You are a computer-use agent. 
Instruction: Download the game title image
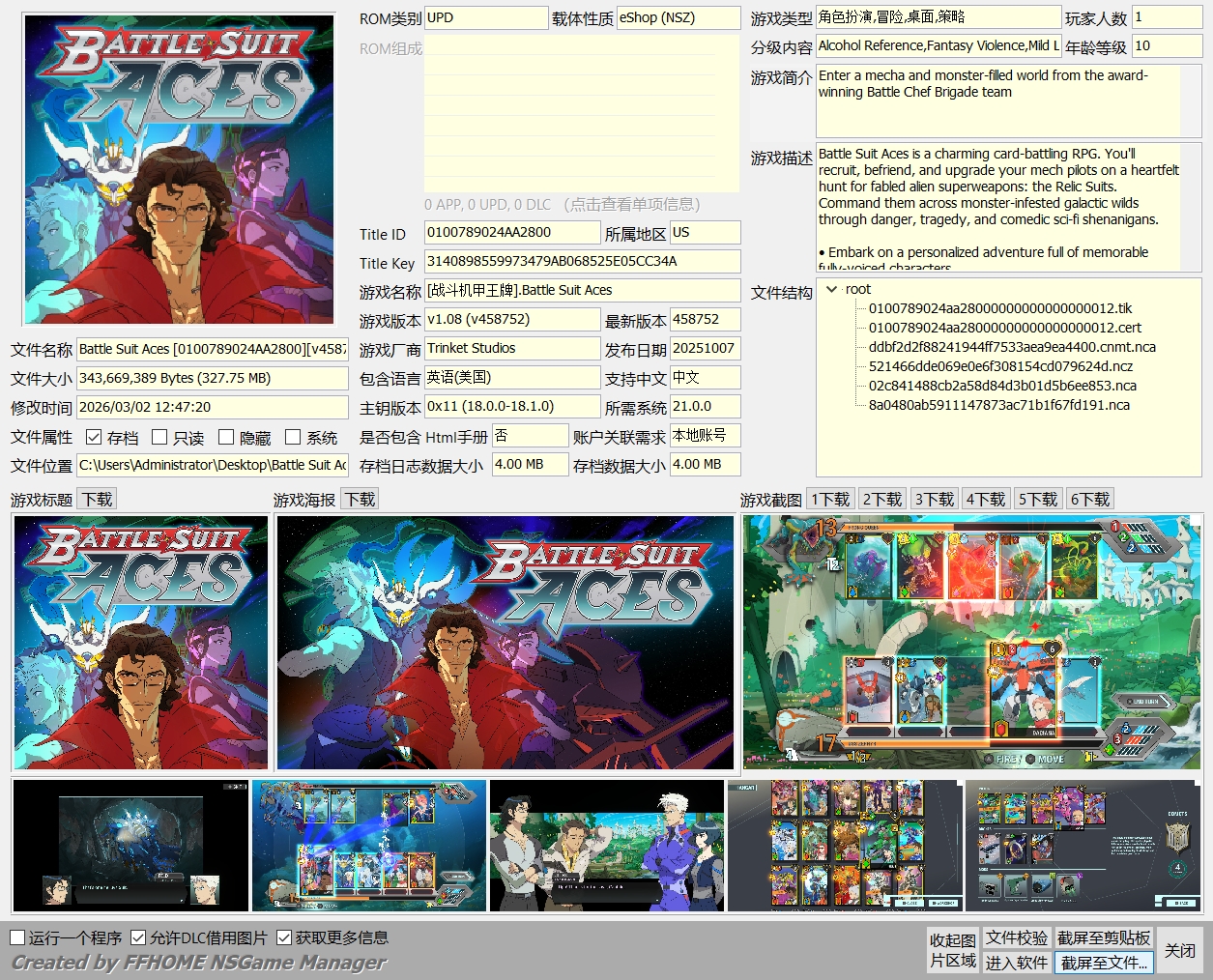pyautogui.click(x=97, y=500)
